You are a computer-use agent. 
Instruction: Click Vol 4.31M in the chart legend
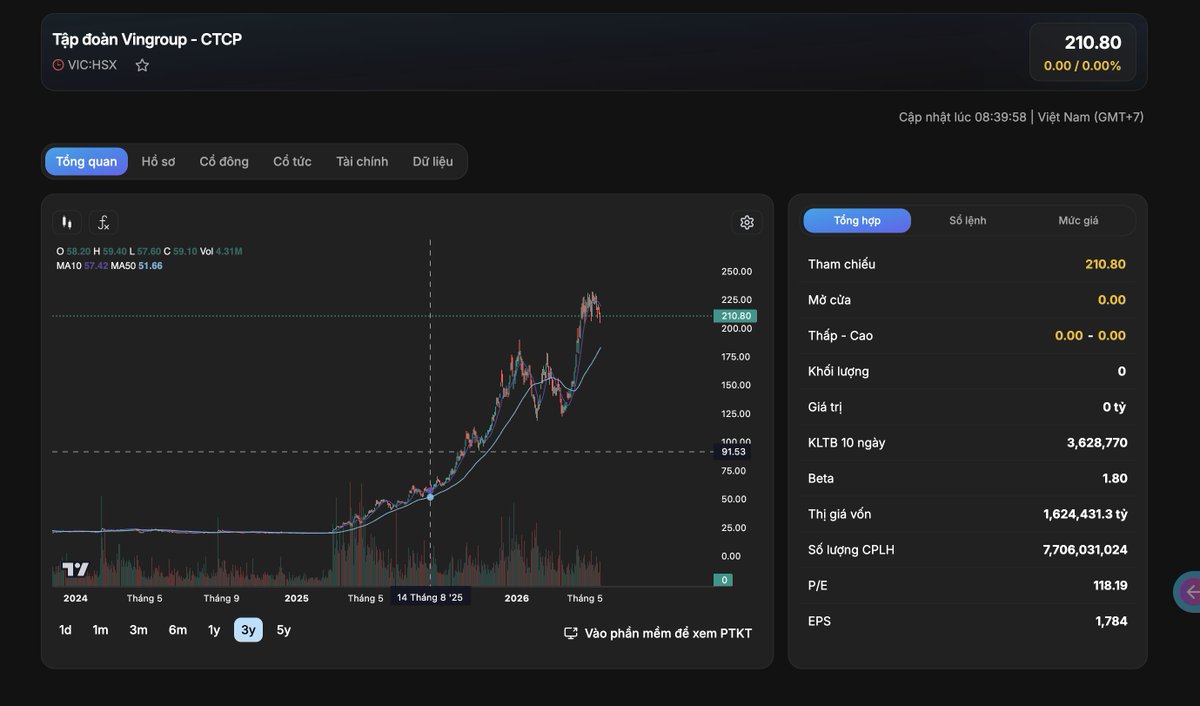[x=221, y=251]
